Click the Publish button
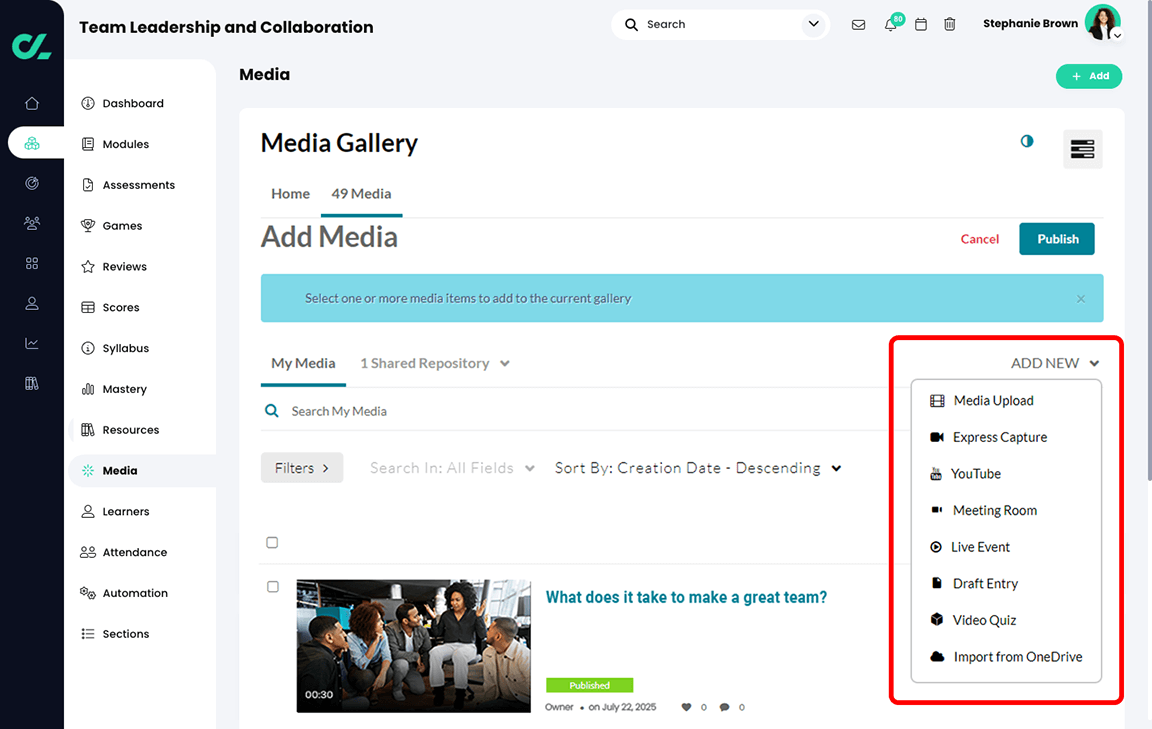Screen dimensions: 1152x729 [x=1056, y=239]
